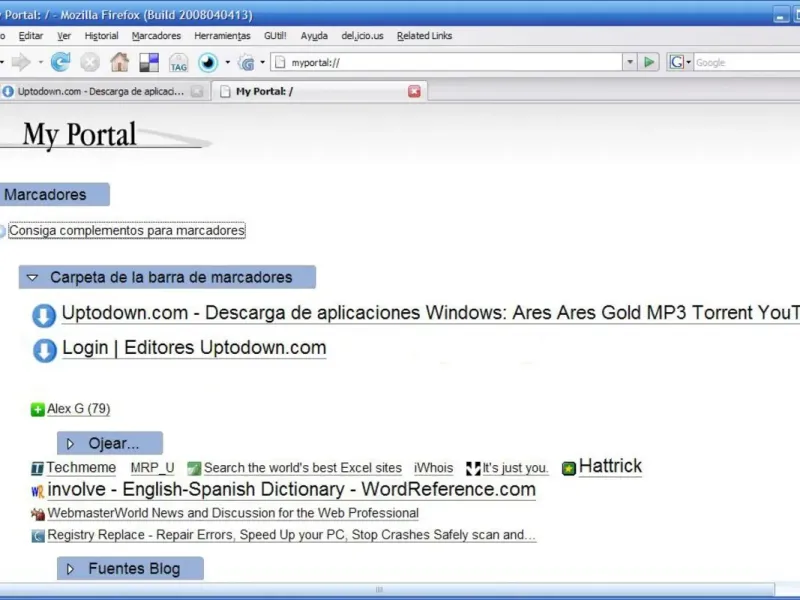Open Login | Editores Uptodown.com link
The height and width of the screenshot is (600, 800).
coord(194,348)
